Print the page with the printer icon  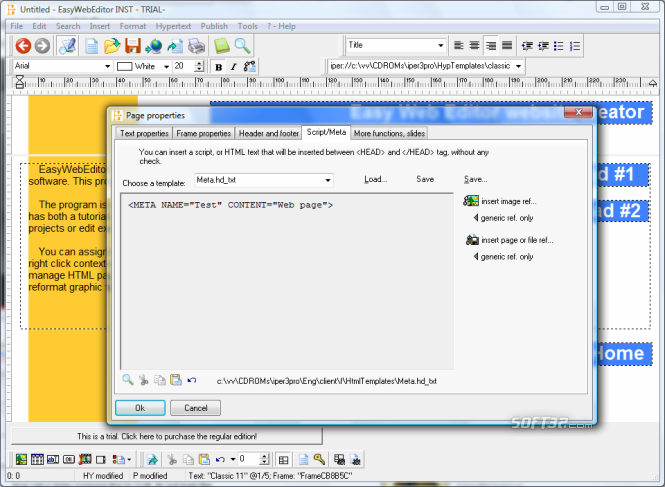(196, 46)
